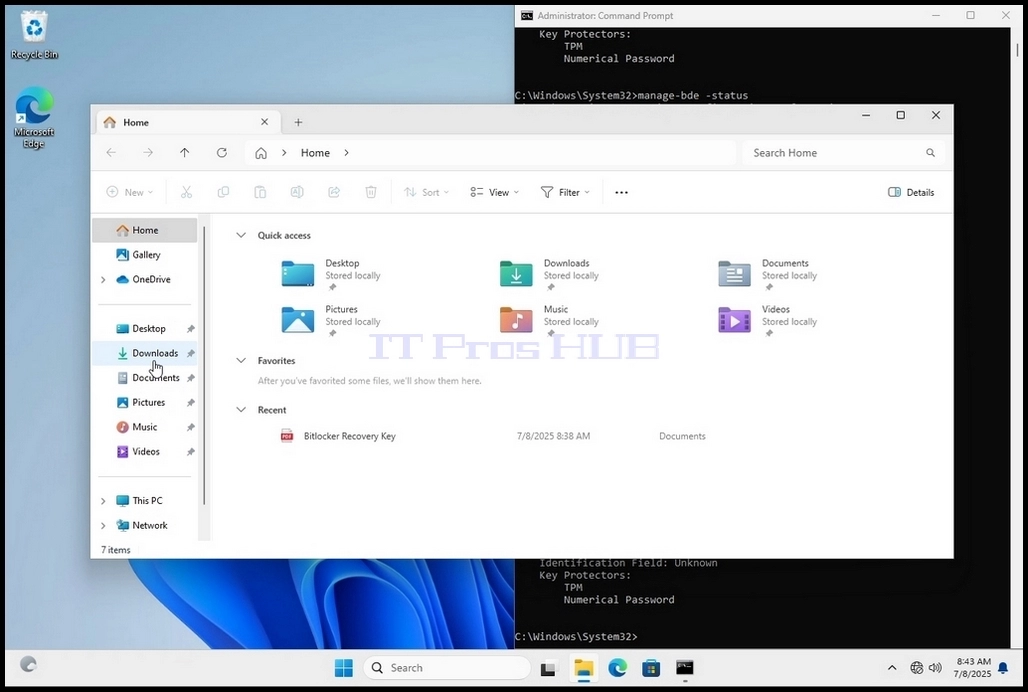Go back with the left arrow button
Screen dimensions: 1028x692
point(111,153)
